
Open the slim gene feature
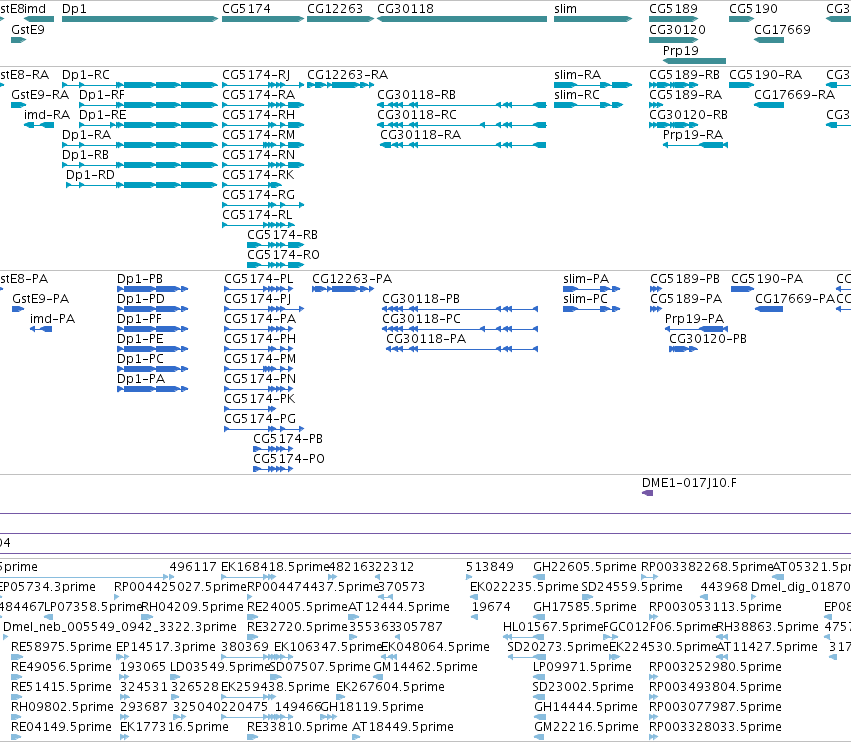(x=593, y=19)
